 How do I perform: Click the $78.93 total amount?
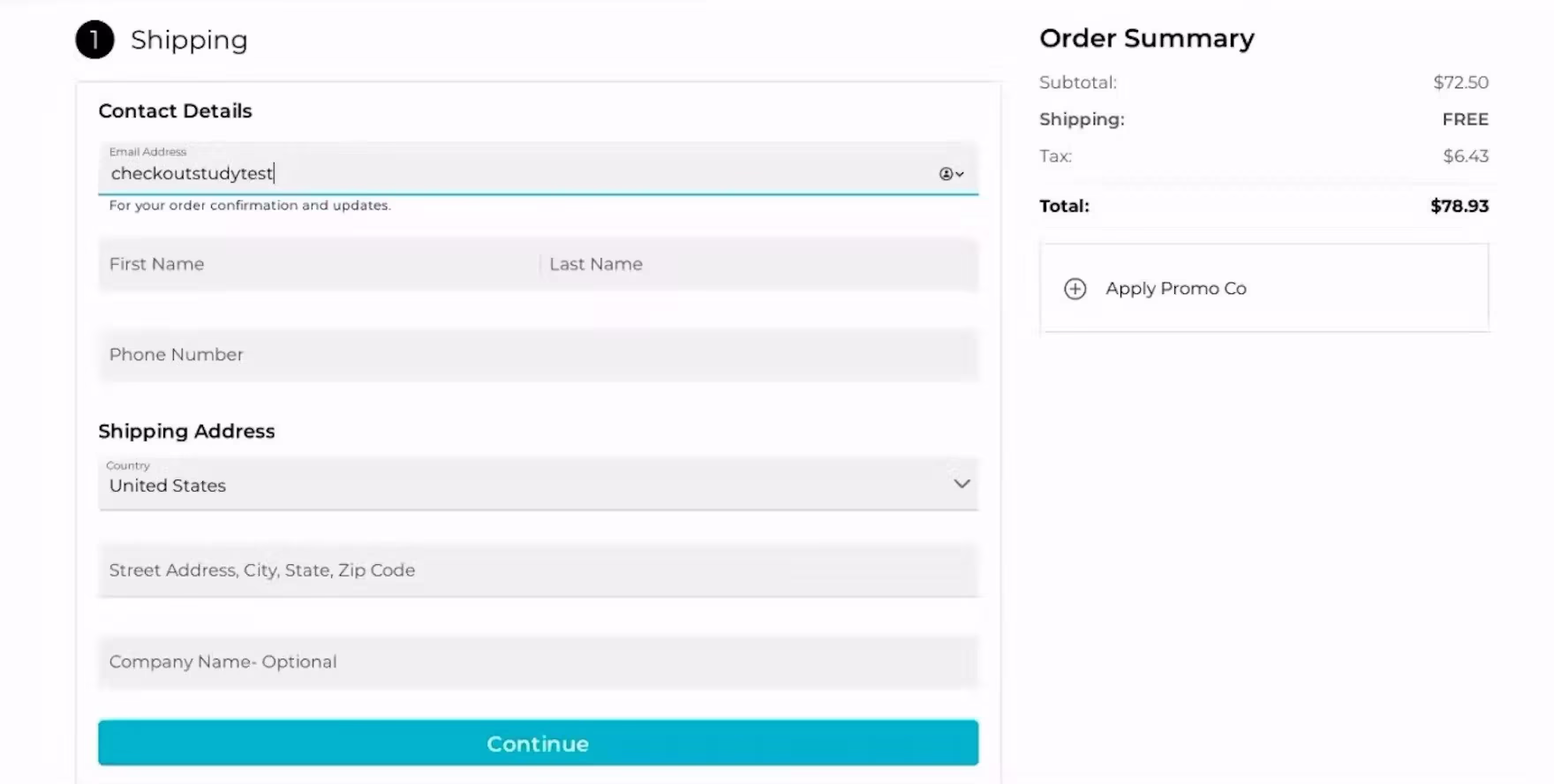click(x=1459, y=206)
